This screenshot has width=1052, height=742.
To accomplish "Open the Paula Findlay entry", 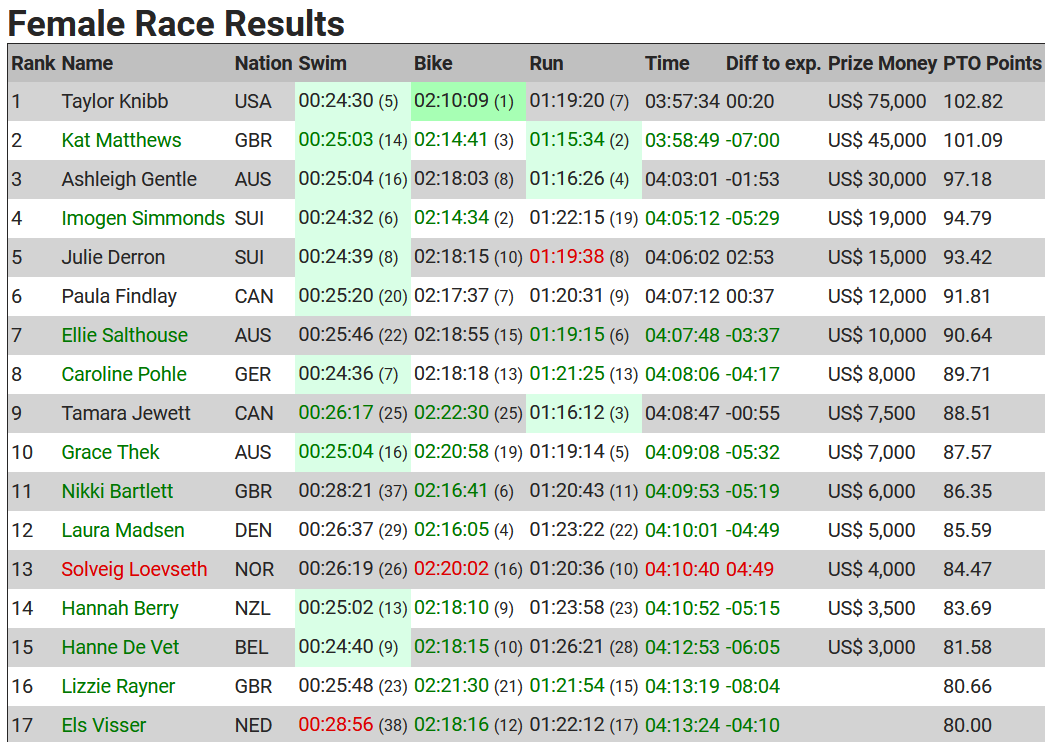I will [119, 296].
